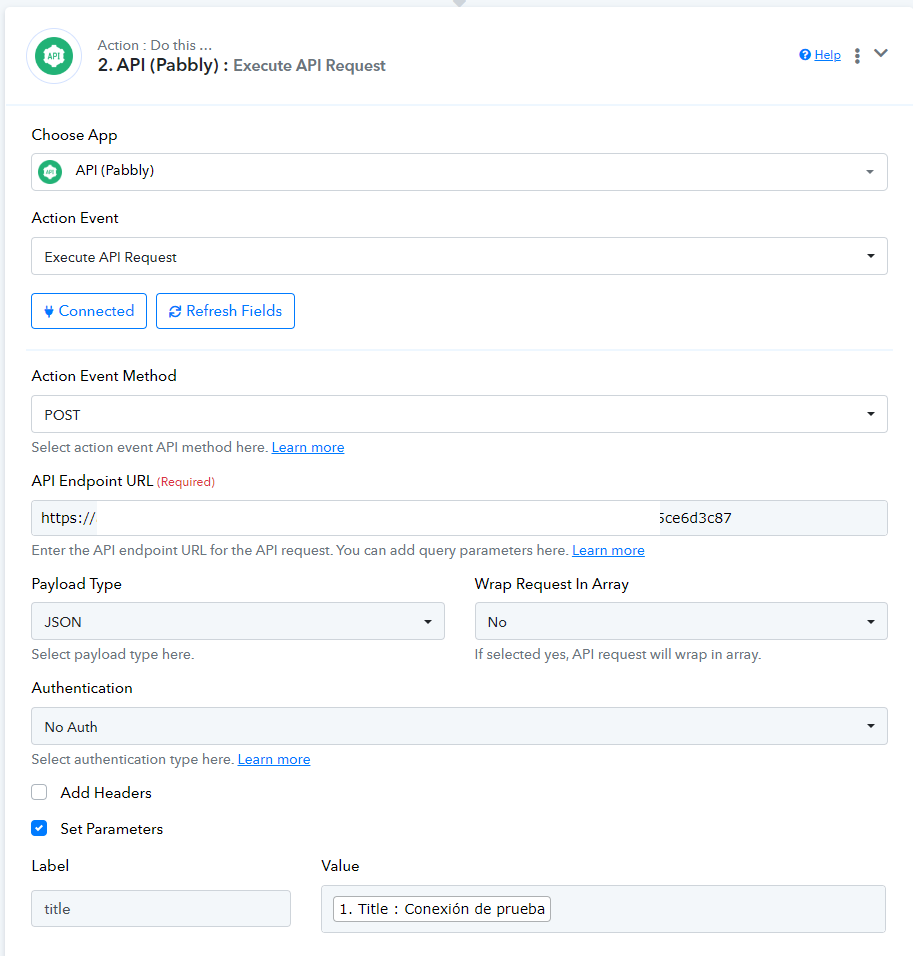Open the Action Event Method dropdown showing POST
This screenshot has height=956, width=913.
[x=459, y=414]
